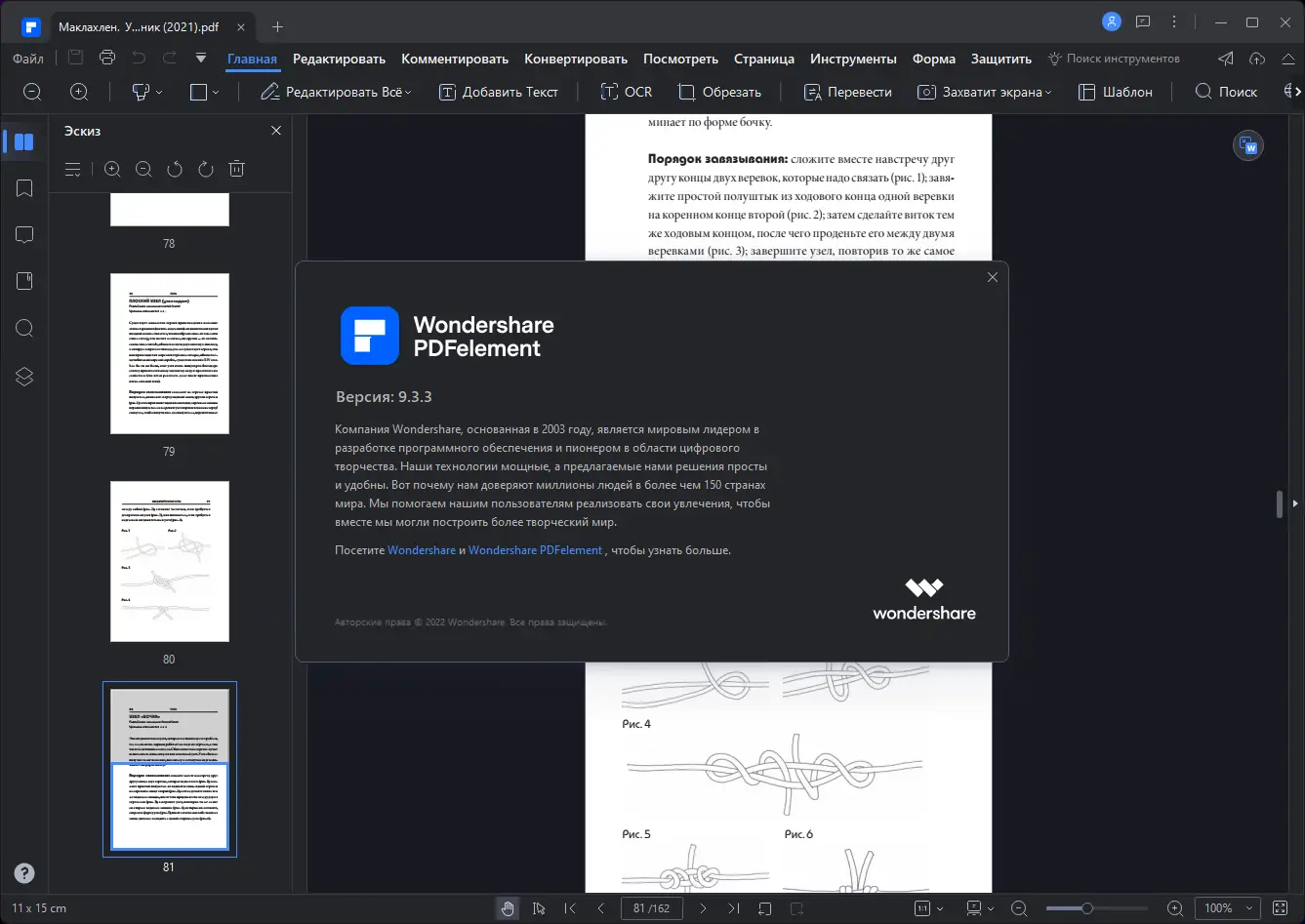The image size is (1305, 924).
Task: Open the Search panel from the left sidebar
Action: coord(24,328)
